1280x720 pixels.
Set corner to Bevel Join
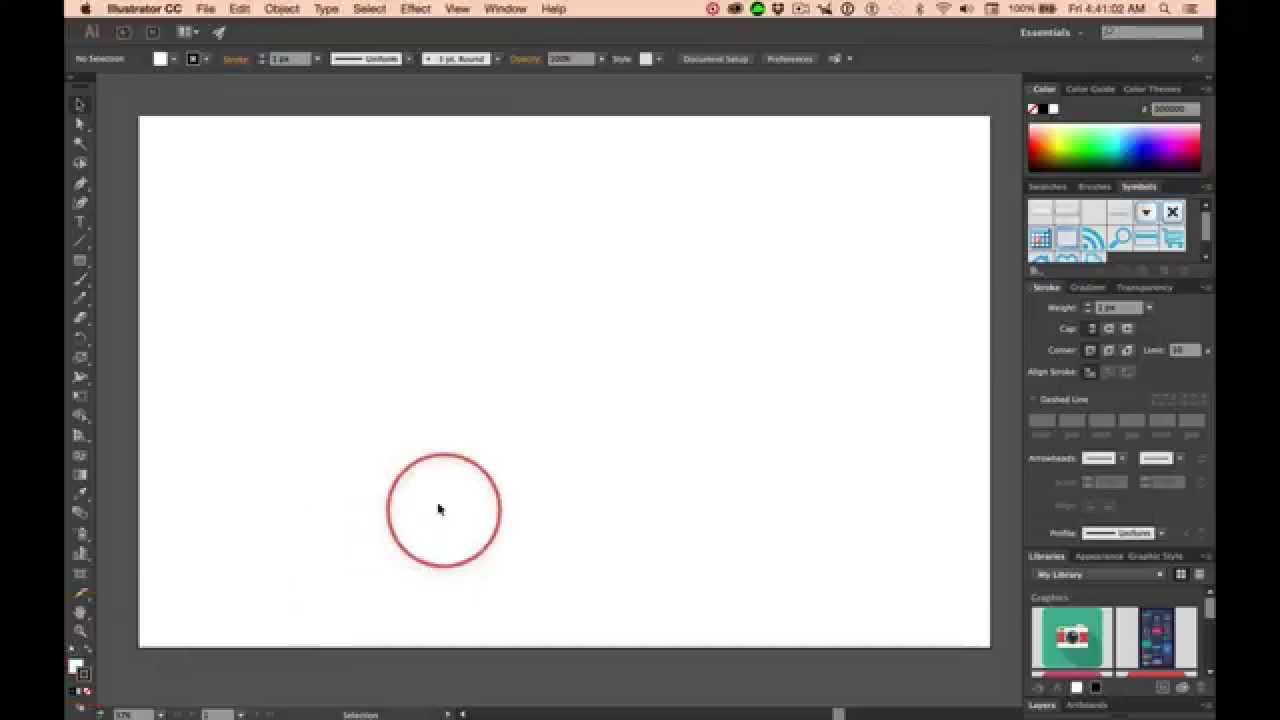[x=1127, y=350]
